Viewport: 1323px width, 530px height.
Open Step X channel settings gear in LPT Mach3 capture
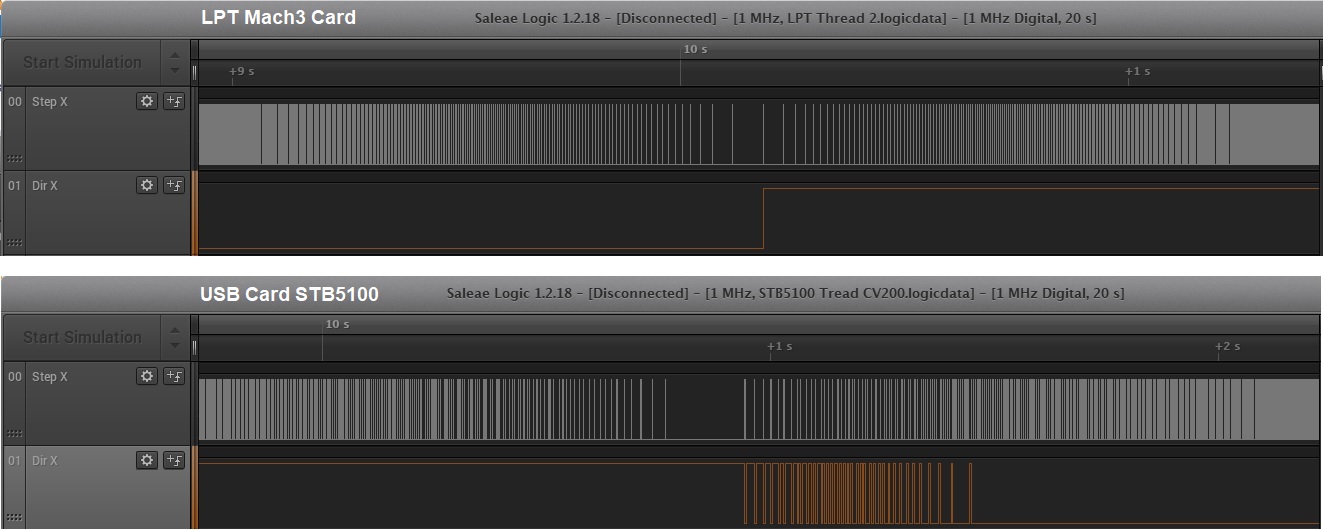[x=147, y=101]
